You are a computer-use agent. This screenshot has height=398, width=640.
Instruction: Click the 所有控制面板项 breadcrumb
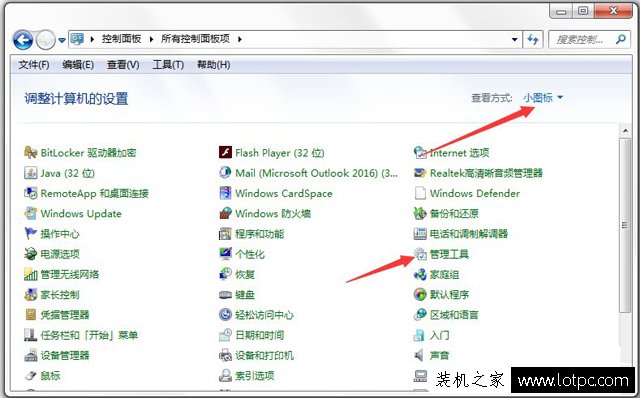[195, 39]
